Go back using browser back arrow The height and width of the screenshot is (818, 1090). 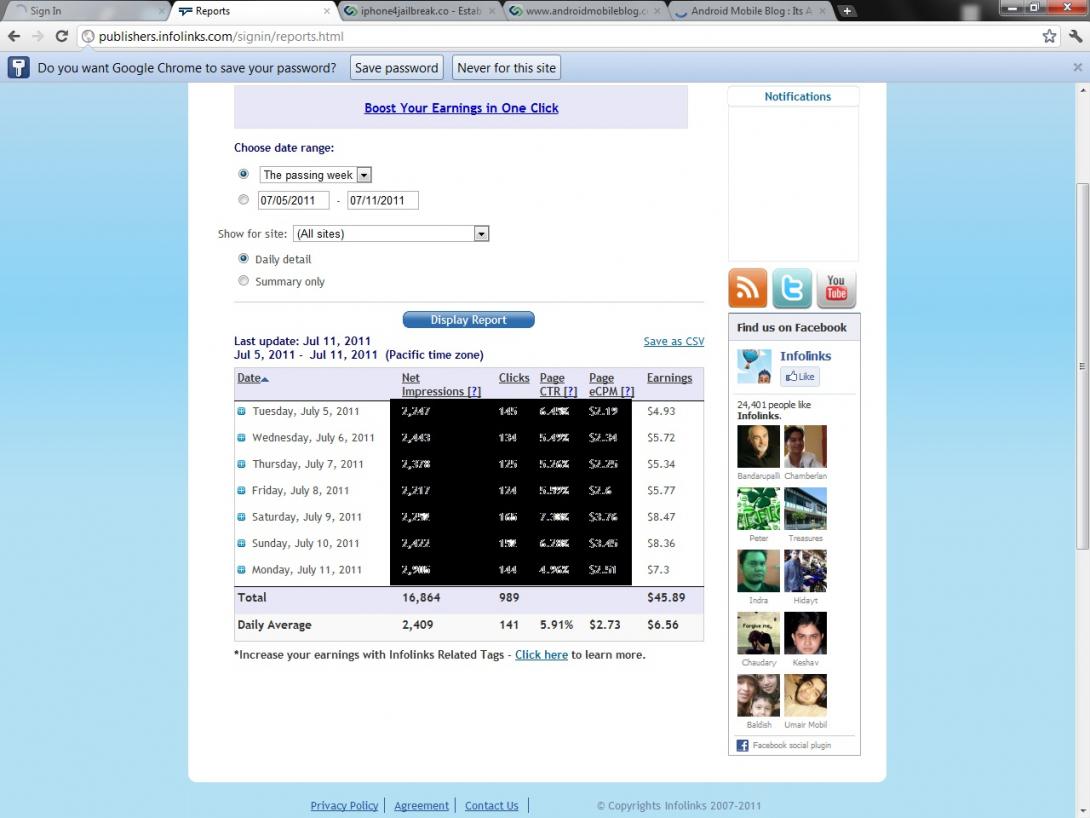point(14,36)
